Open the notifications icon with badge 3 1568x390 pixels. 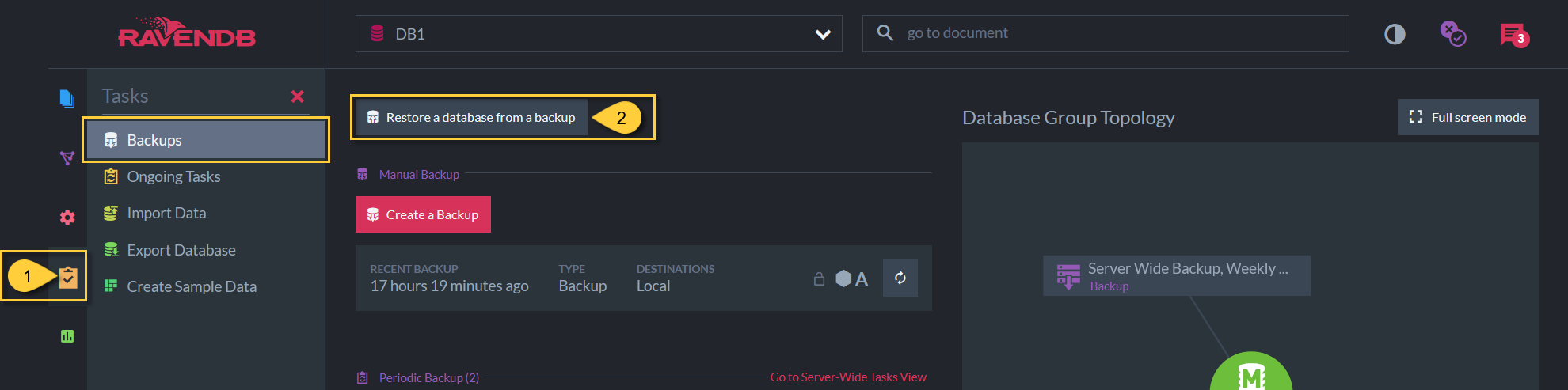click(x=1514, y=35)
